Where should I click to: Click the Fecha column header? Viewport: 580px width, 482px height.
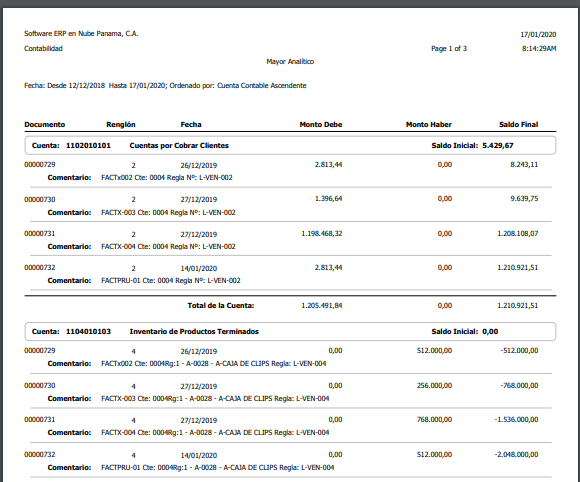point(191,125)
